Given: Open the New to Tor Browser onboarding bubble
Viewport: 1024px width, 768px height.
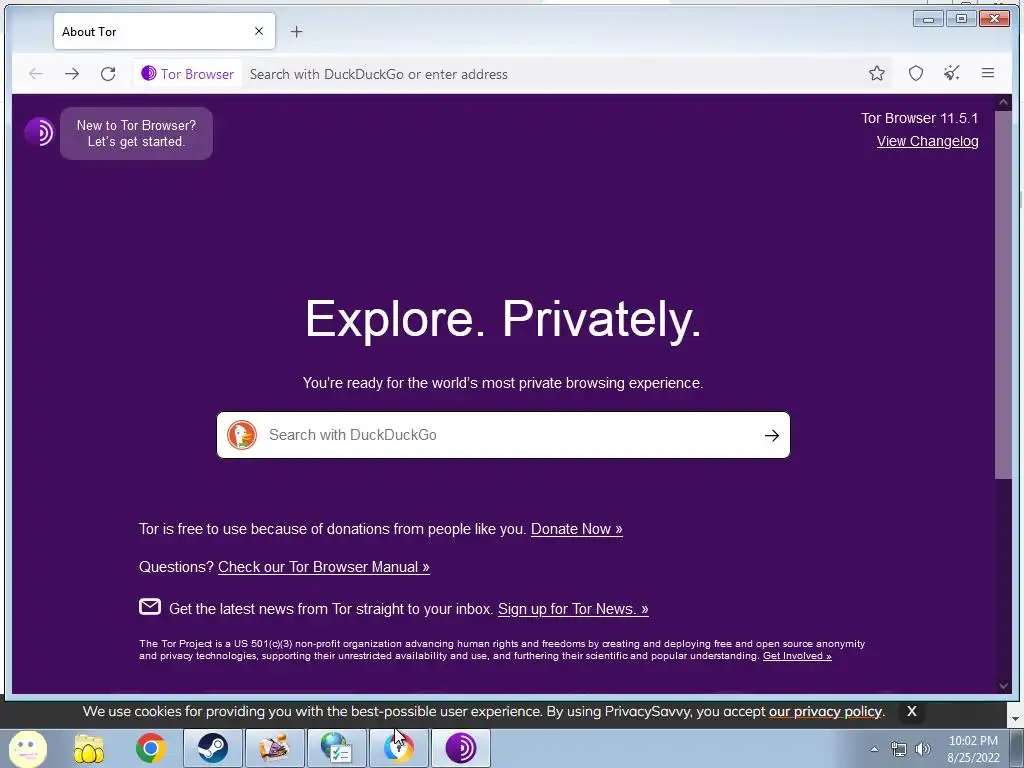Looking at the screenshot, I should tap(136, 133).
